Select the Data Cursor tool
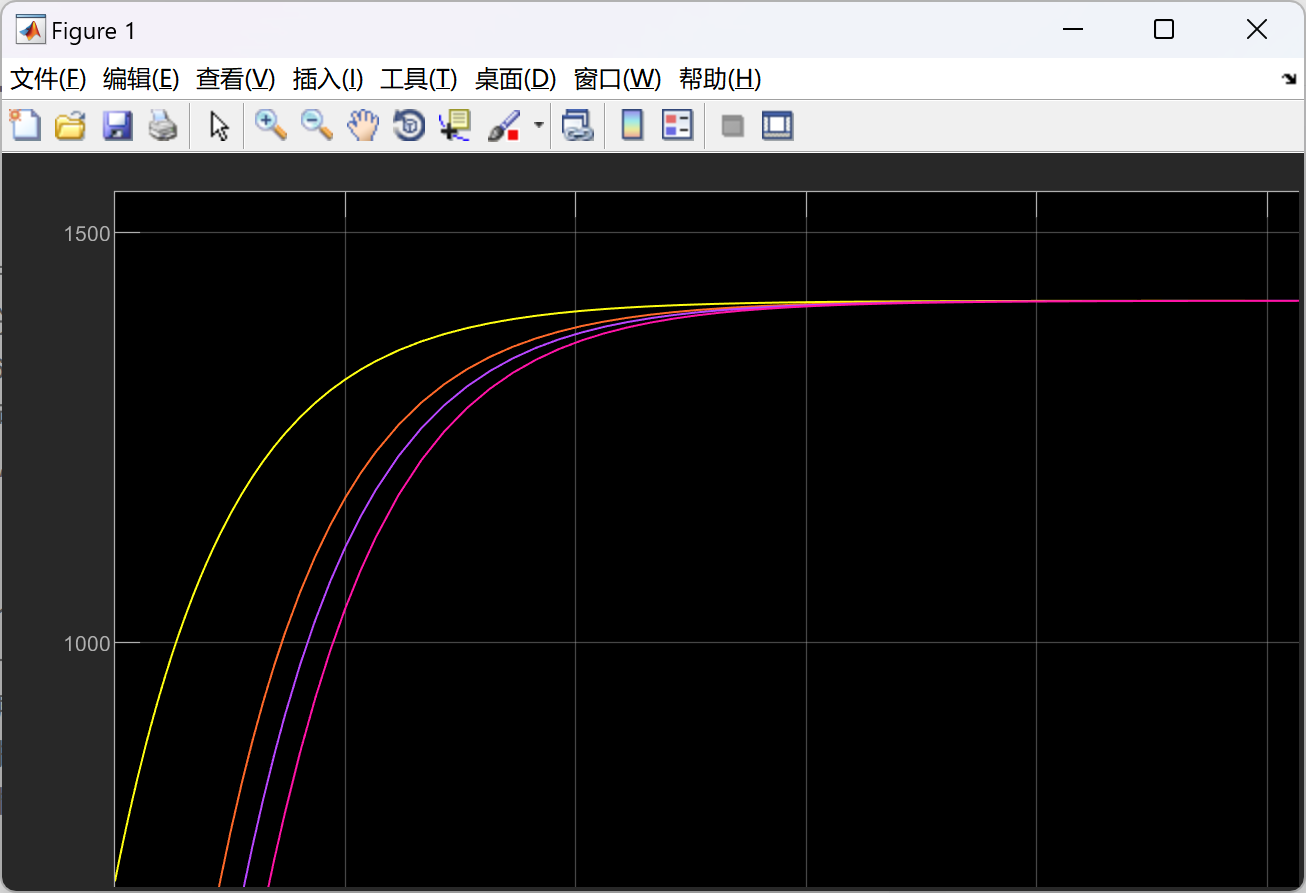This screenshot has height=893, width=1306. click(455, 125)
